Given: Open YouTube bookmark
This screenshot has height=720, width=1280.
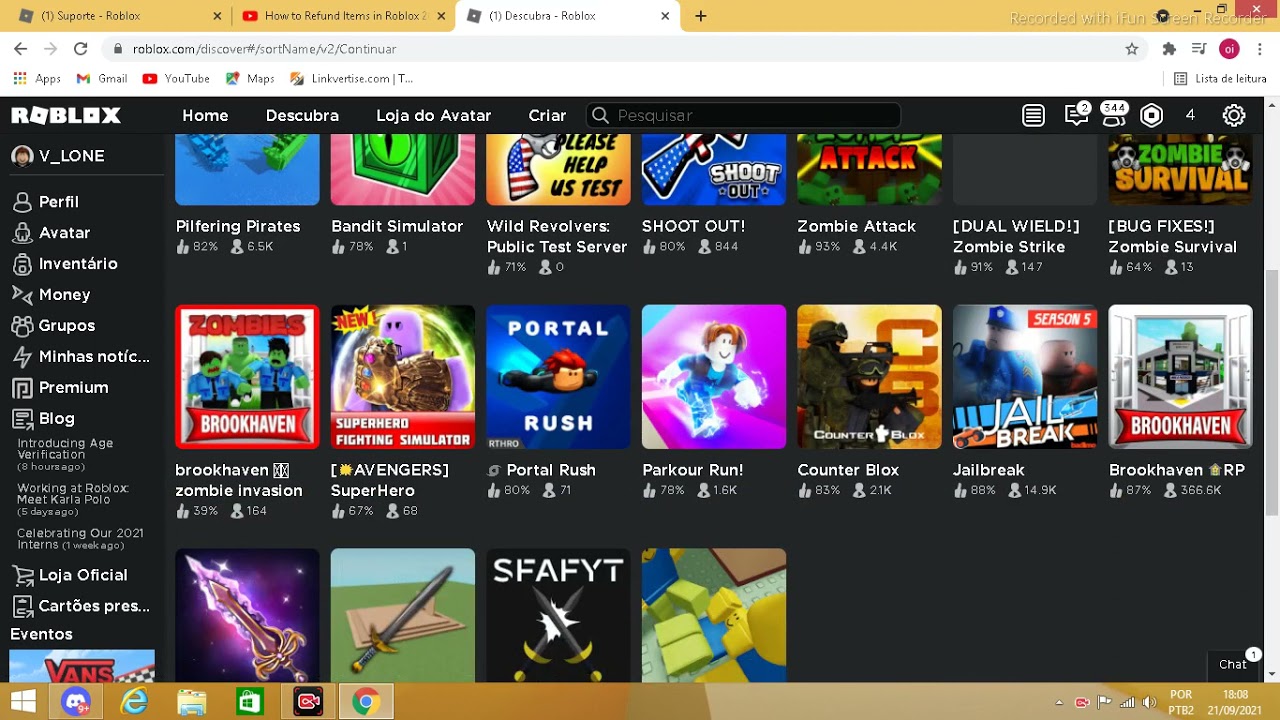Looking at the screenshot, I should click(176, 79).
